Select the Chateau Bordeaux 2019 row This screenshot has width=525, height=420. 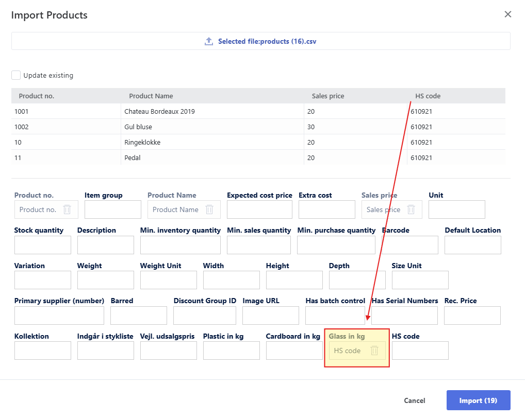(258, 112)
